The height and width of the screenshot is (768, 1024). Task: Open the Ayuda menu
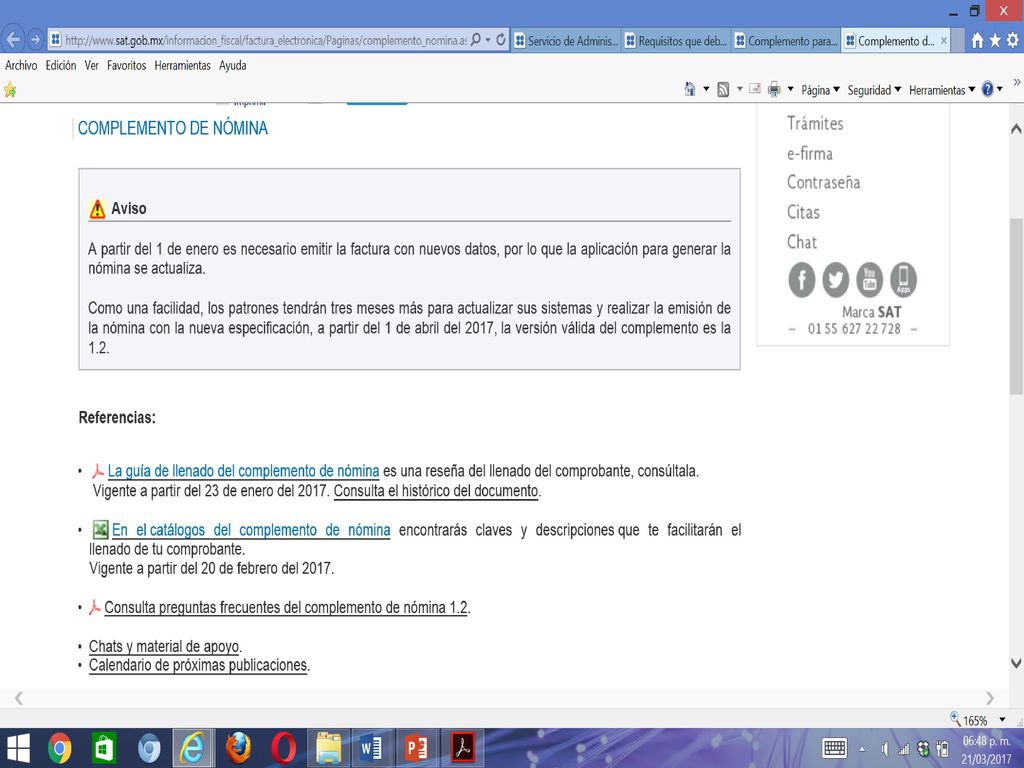coord(232,65)
